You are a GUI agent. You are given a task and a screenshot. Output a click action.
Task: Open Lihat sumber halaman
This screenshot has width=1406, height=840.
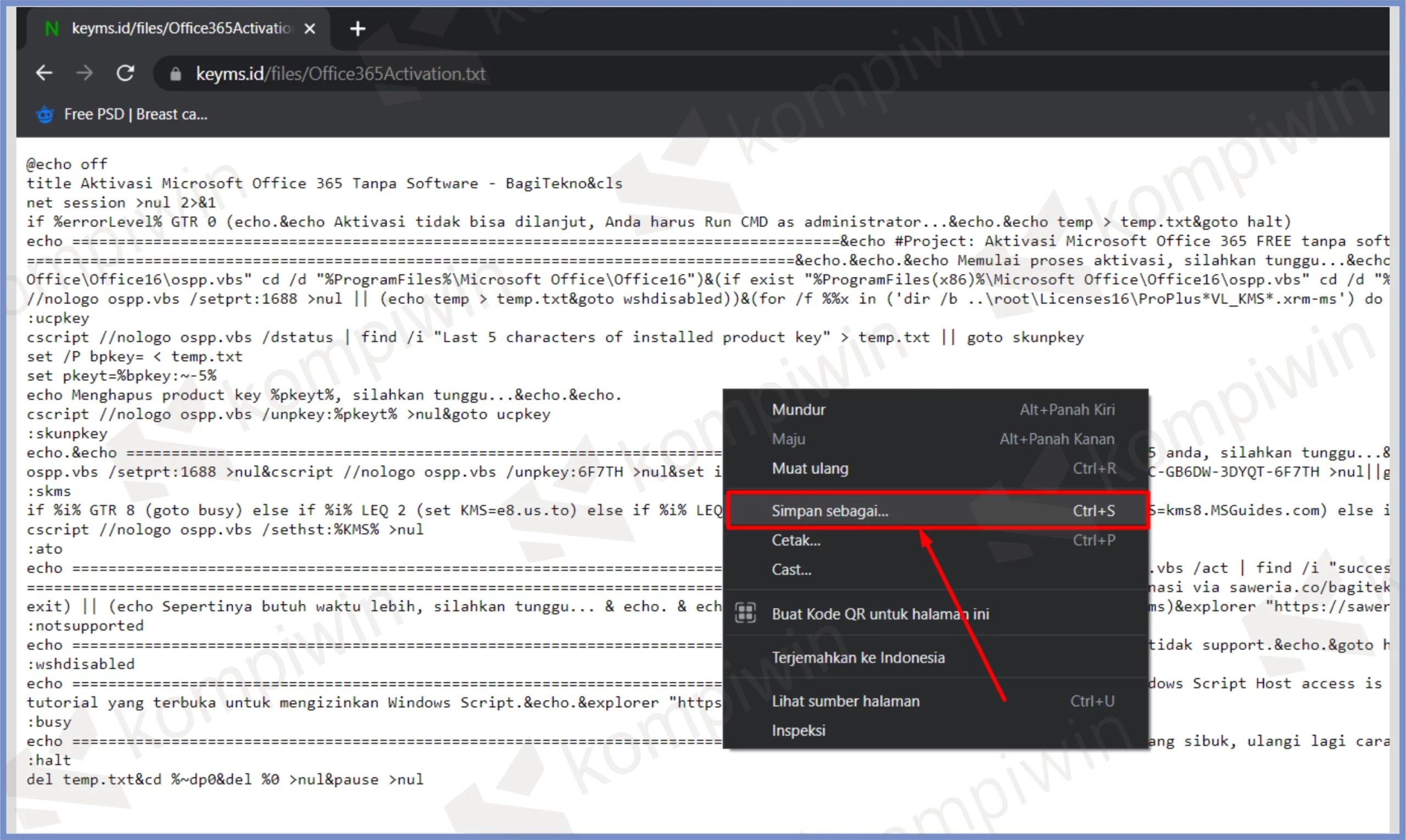coord(845,701)
